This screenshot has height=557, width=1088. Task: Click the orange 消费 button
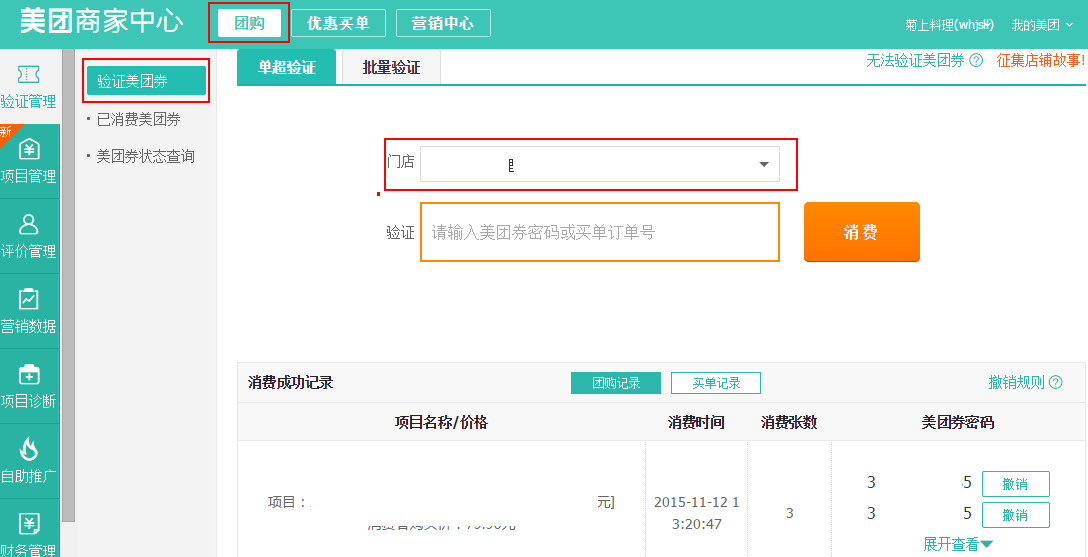pyautogui.click(x=862, y=232)
